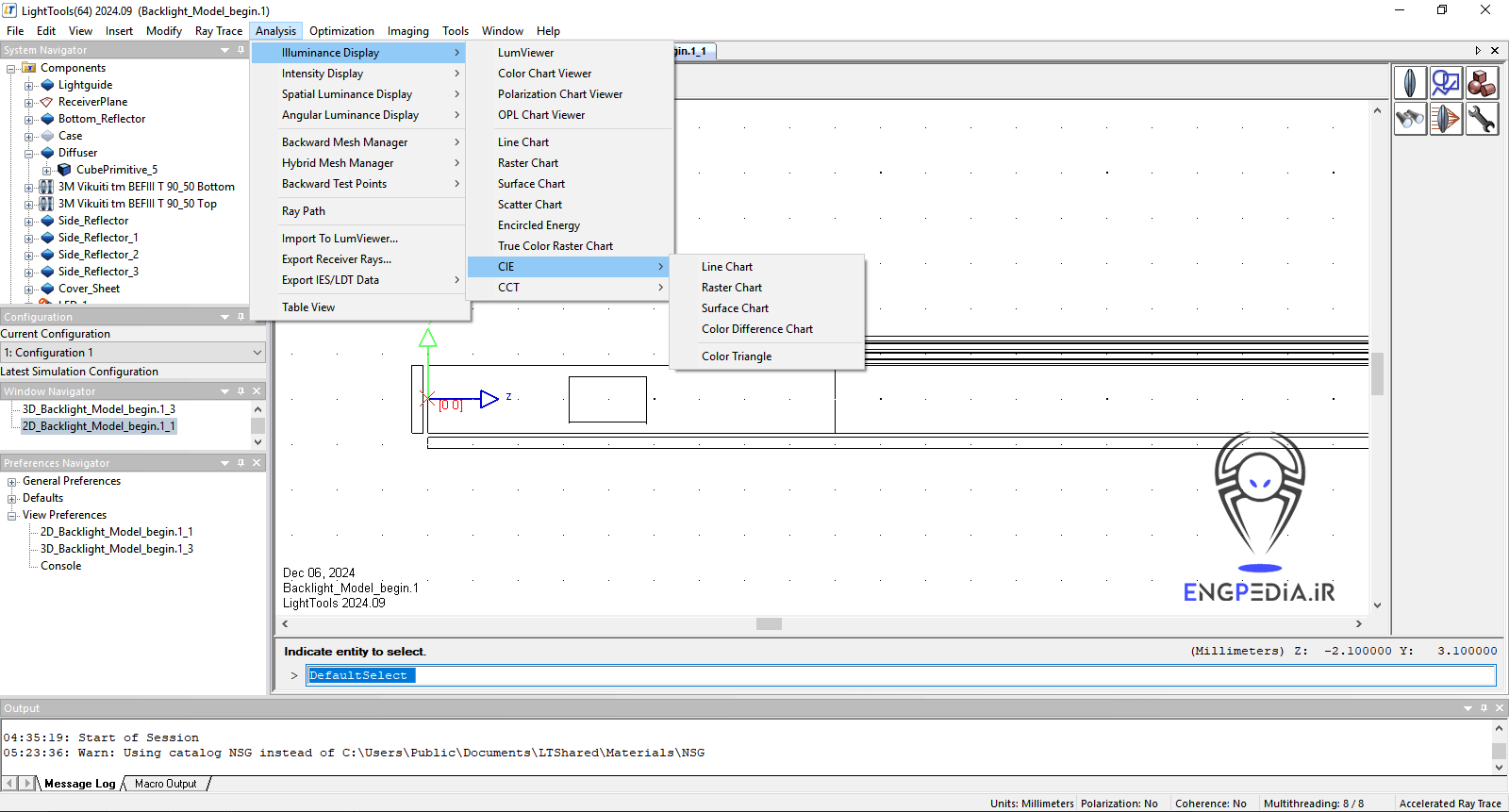
Task: Click the greyed Case solid icon
Action: tap(47, 136)
